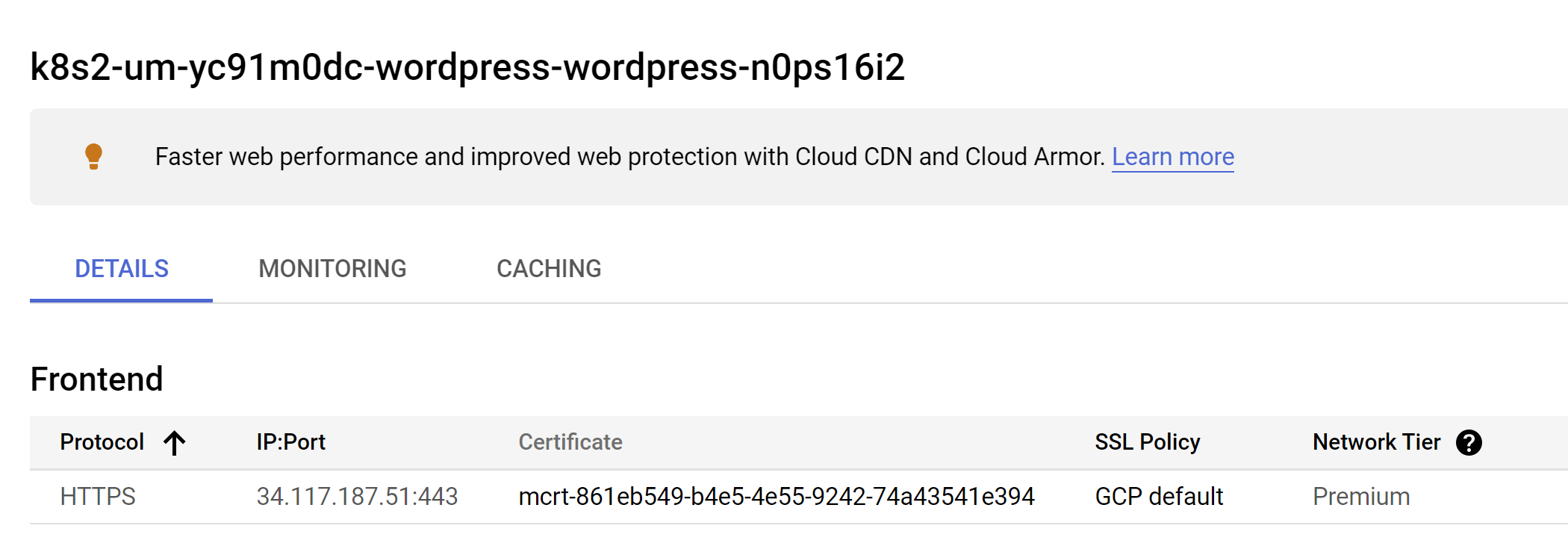Image resolution: width=1568 pixels, height=558 pixels.
Task: Click the lightbulb recommendation icon
Action: tap(93, 157)
